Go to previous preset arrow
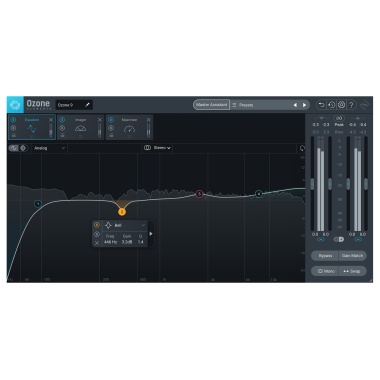This screenshot has height=380, width=380. (295, 105)
